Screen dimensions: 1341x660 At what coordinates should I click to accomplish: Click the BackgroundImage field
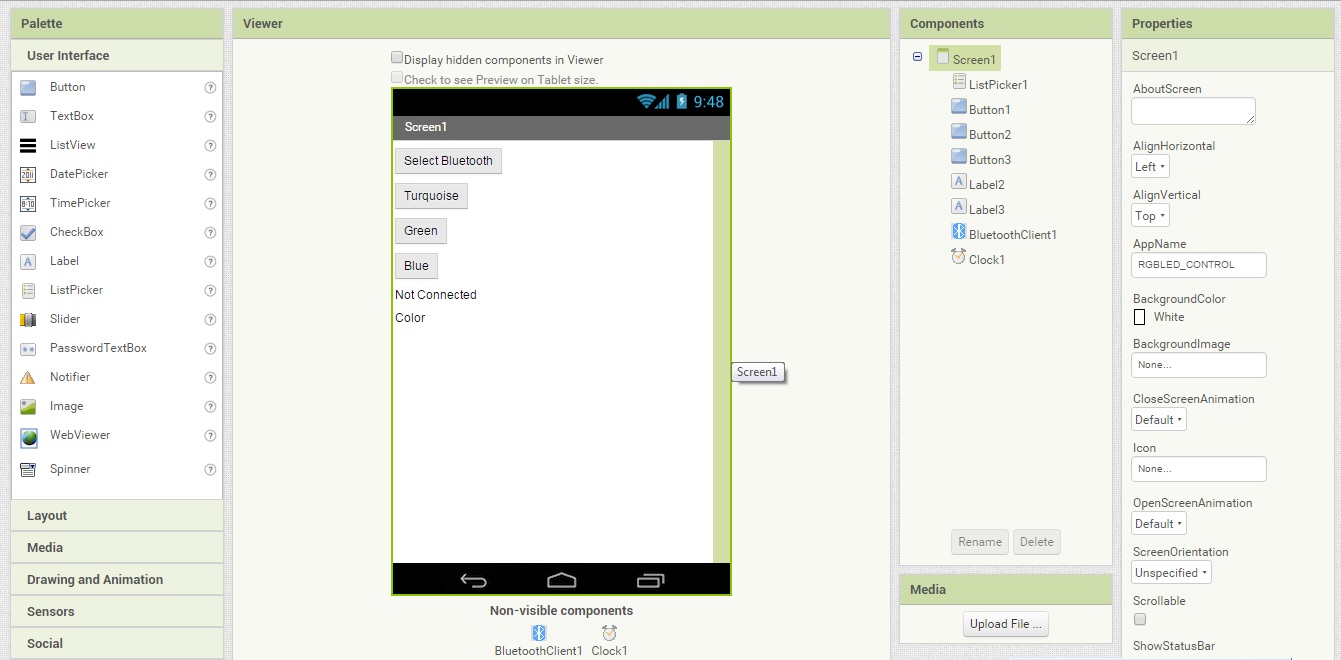(x=1199, y=365)
